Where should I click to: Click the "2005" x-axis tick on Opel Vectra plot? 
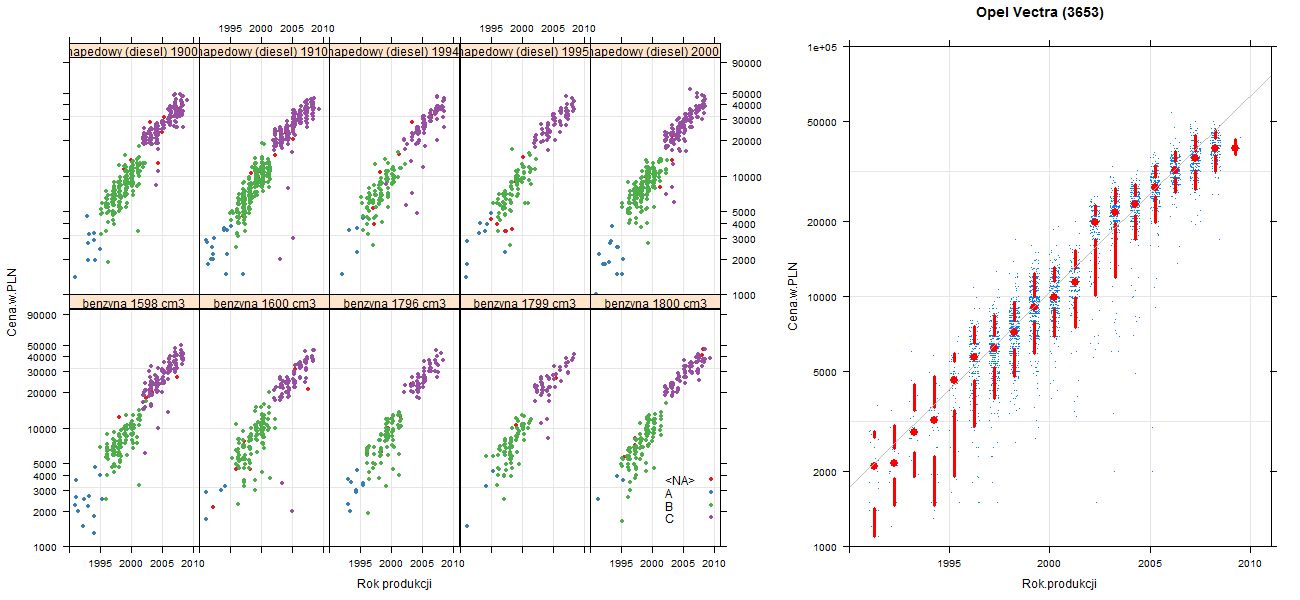tap(1150, 564)
